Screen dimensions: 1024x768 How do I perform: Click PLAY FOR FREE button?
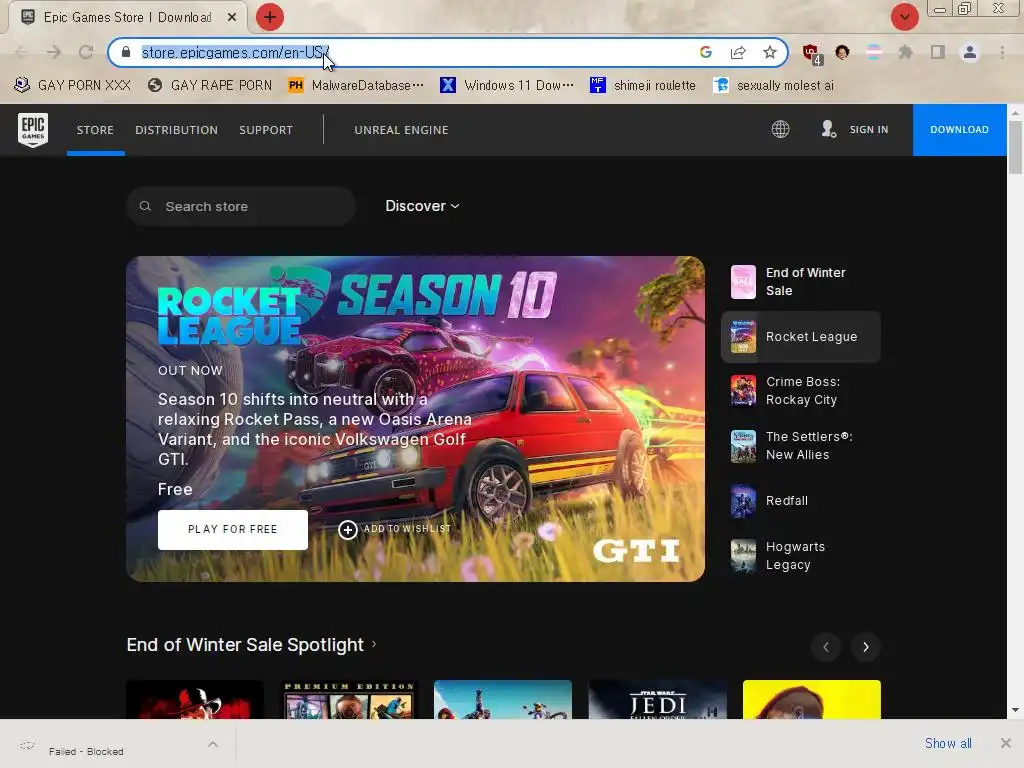(x=232, y=530)
